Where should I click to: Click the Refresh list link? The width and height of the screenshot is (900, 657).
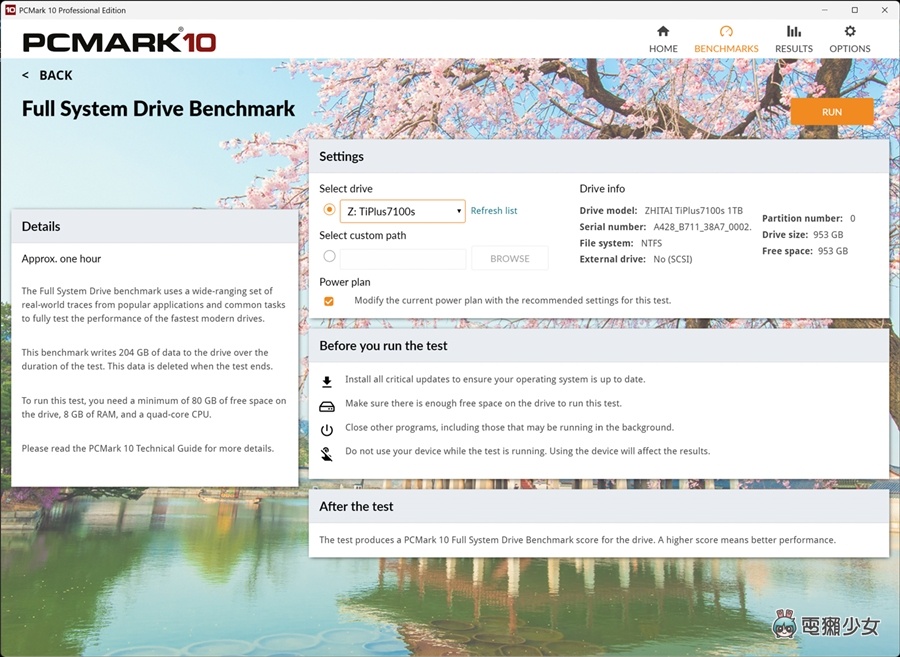pos(494,211)
